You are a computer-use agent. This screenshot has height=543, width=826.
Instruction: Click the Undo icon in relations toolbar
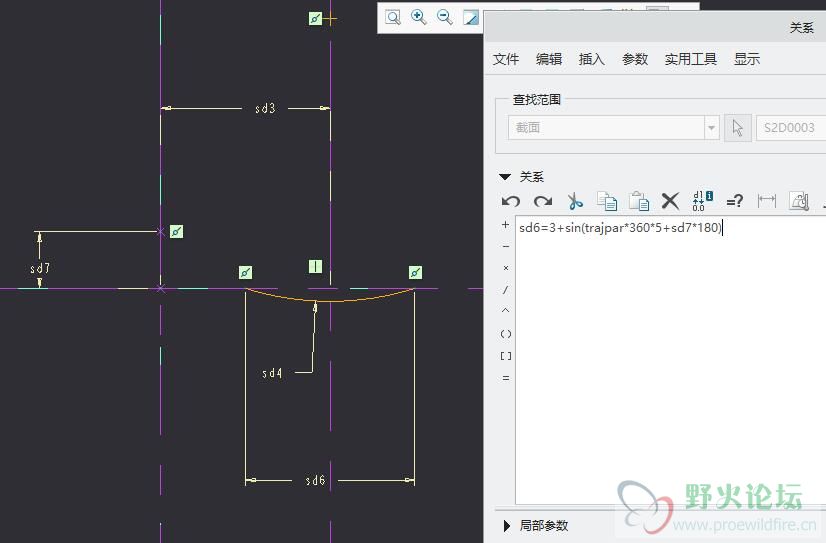coord(511,201)
